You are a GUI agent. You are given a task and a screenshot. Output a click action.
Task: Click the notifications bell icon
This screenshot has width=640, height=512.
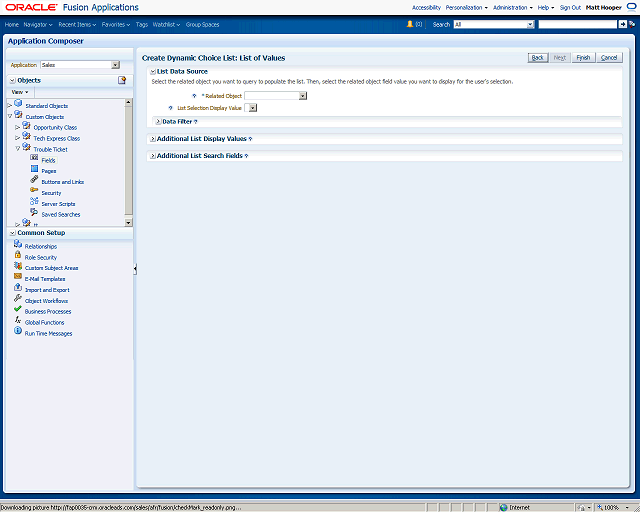coord(410,24)
